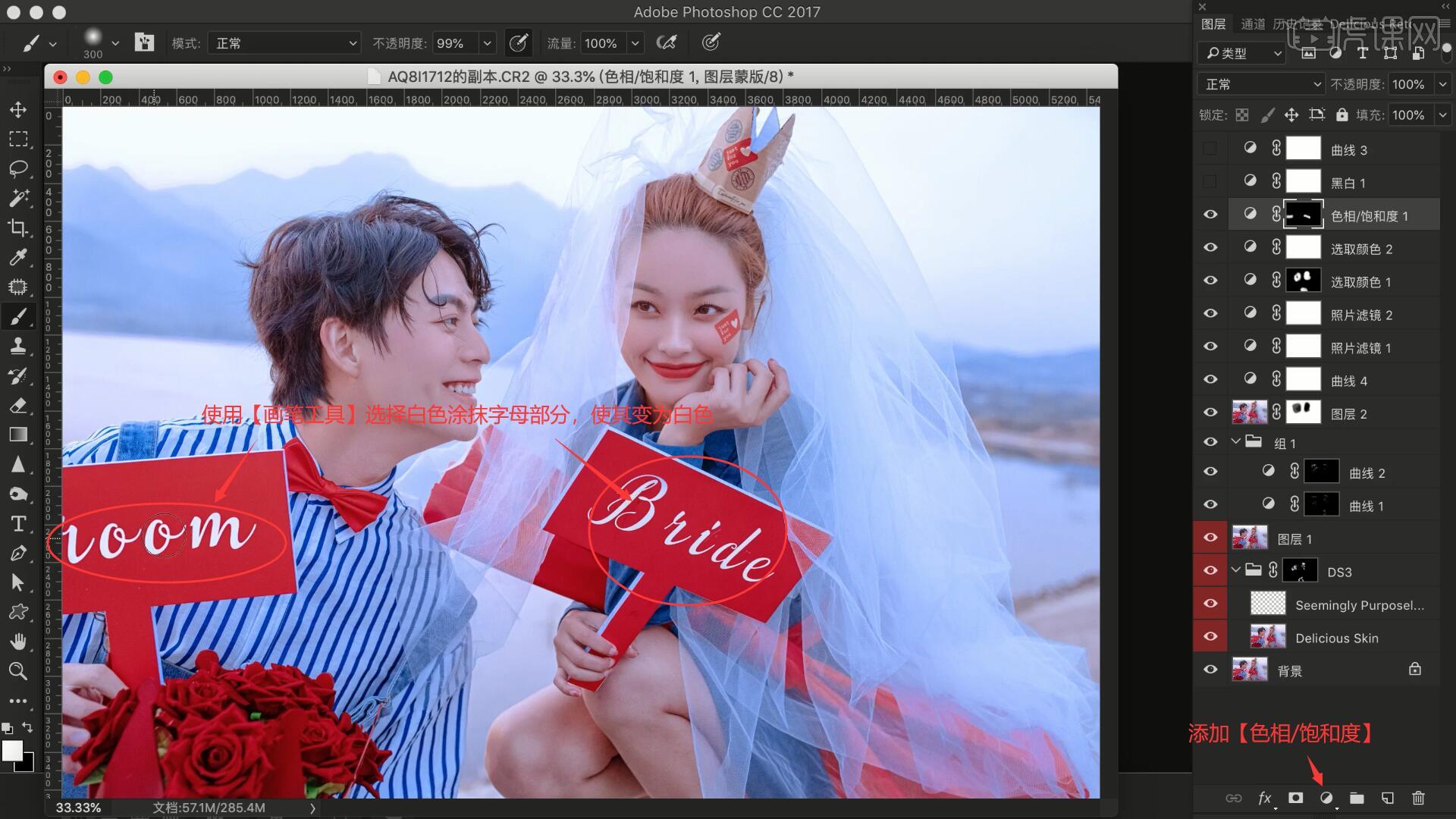The height and width of the screenshot is (819, 1456).
Task: Select the Eyedropper tool
Action: pos(18,257)
